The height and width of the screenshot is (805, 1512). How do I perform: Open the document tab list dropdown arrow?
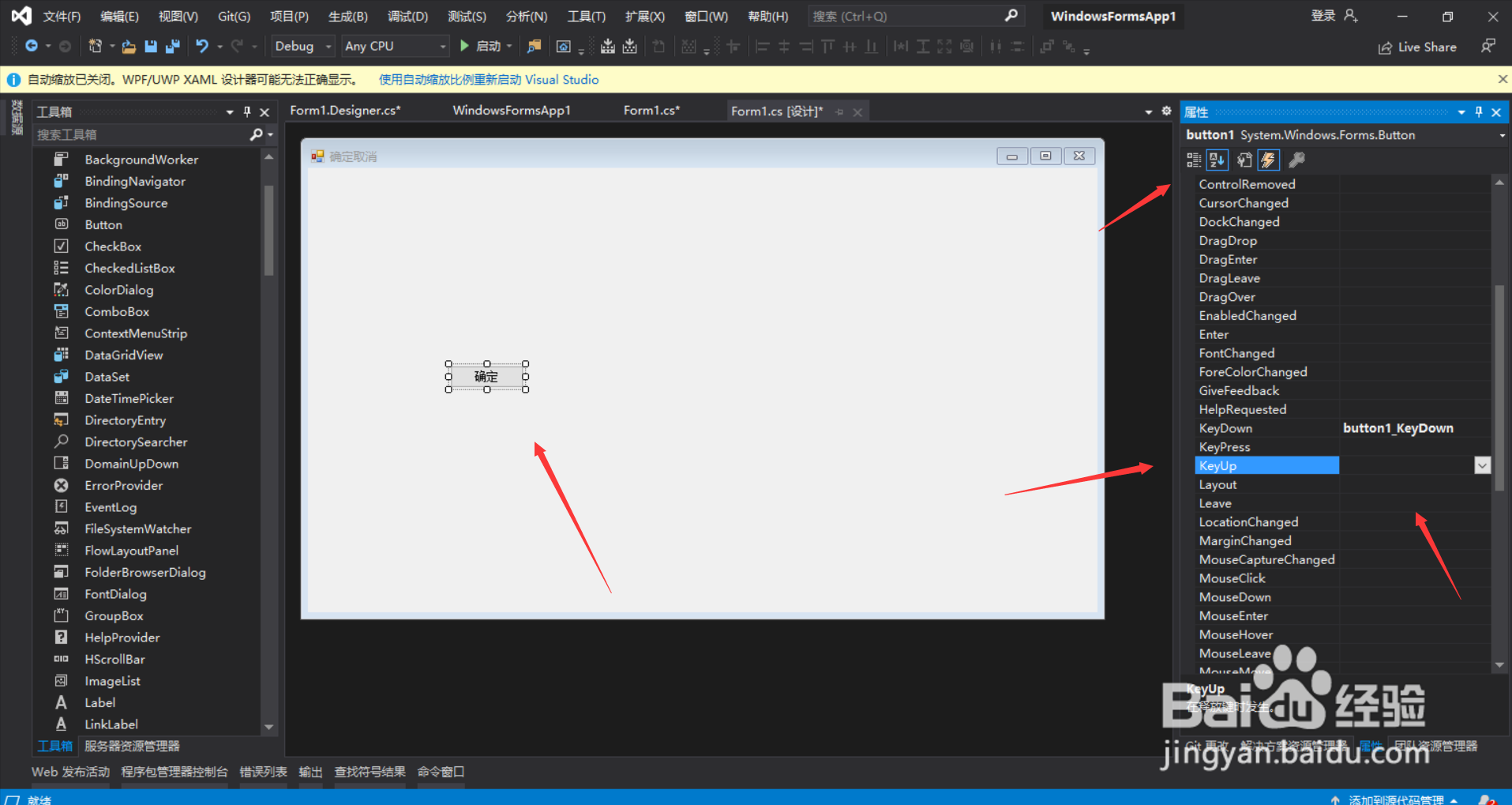click(x=1149, y=112)
